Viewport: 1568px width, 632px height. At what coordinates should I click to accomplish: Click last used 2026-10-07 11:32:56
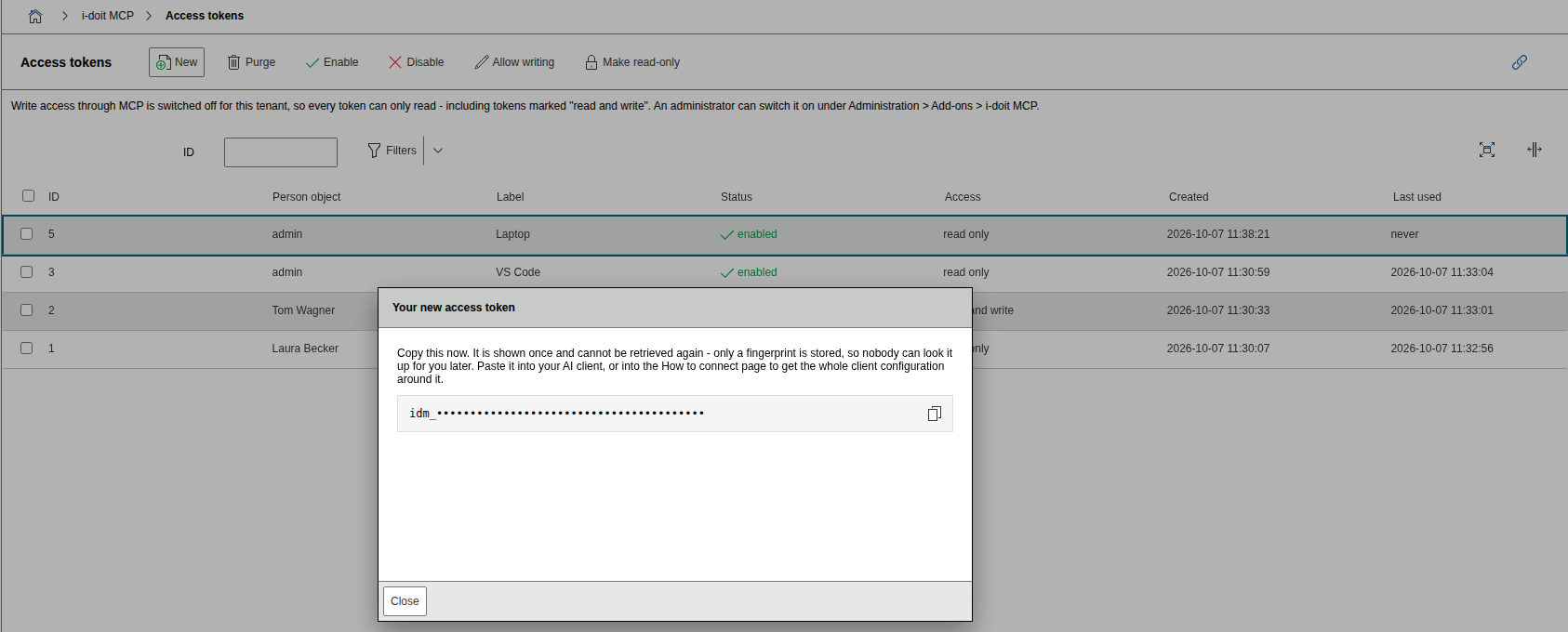1442,349
